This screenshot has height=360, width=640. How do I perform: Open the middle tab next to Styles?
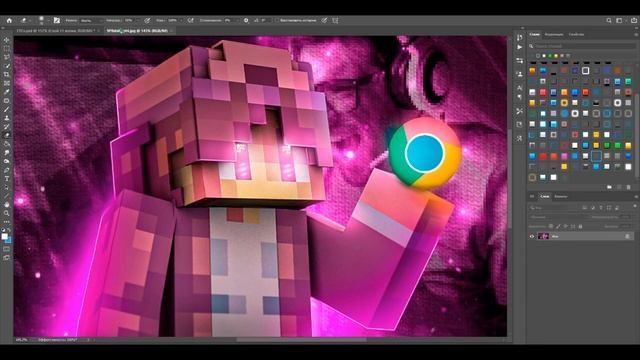tap(554, 34)
